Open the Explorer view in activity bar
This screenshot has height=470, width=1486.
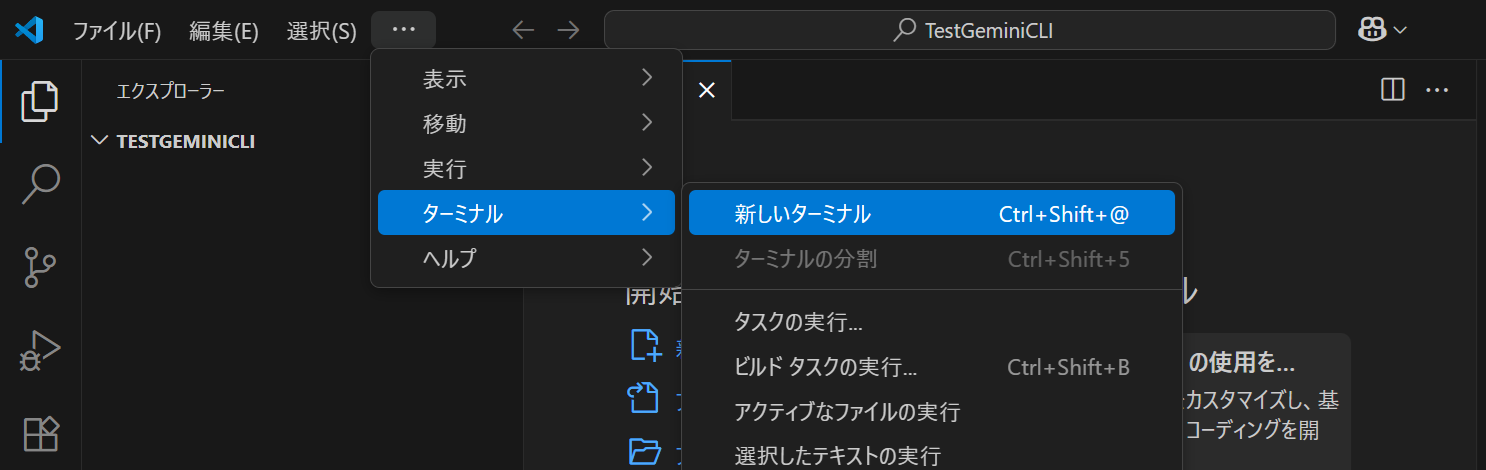coord(40,100)
